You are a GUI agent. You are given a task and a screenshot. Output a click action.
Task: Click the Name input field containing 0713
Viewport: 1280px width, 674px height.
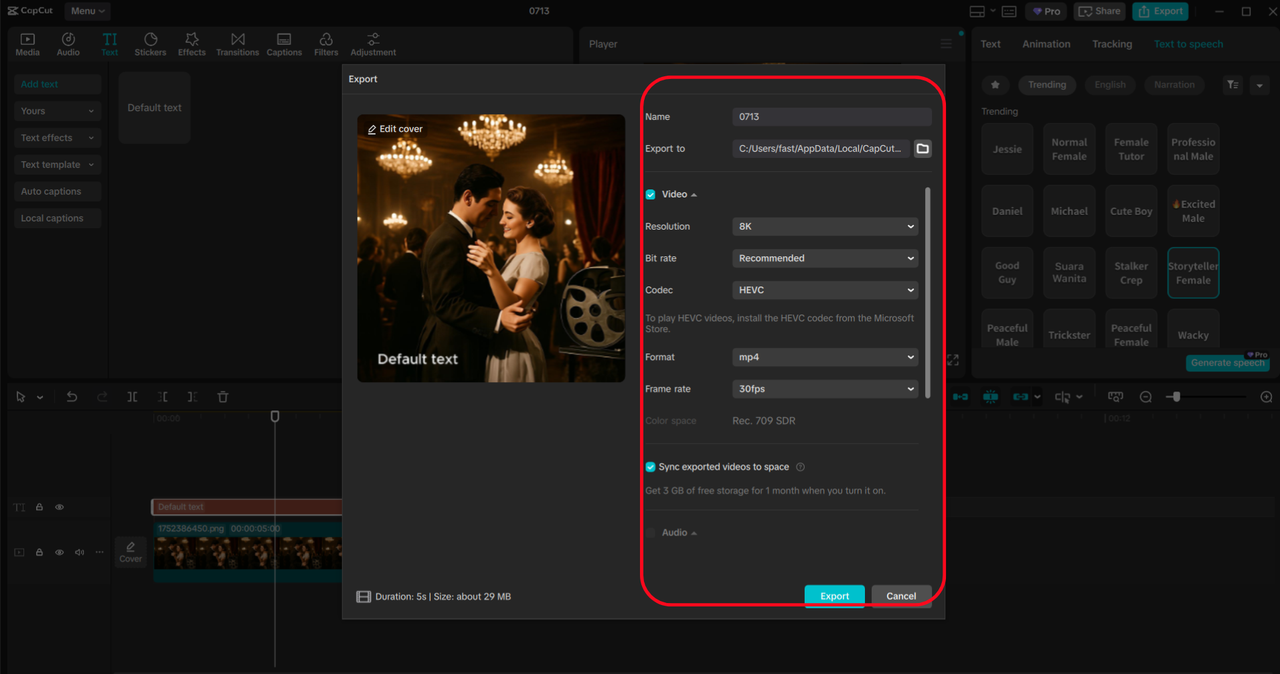coord(831,117)
